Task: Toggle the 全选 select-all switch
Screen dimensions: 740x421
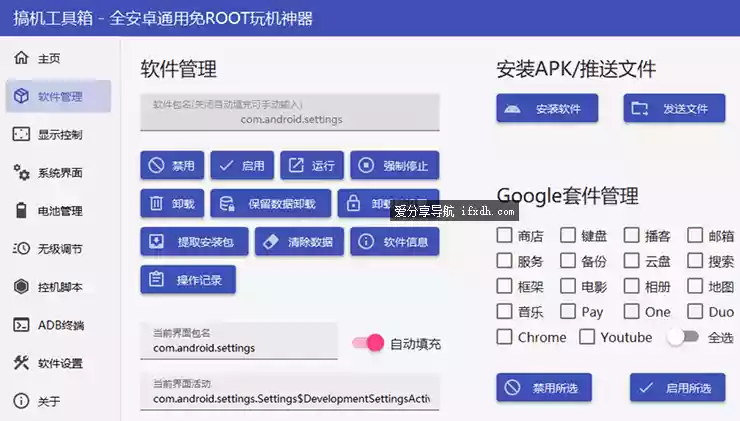Action: (x=682, y=337)
